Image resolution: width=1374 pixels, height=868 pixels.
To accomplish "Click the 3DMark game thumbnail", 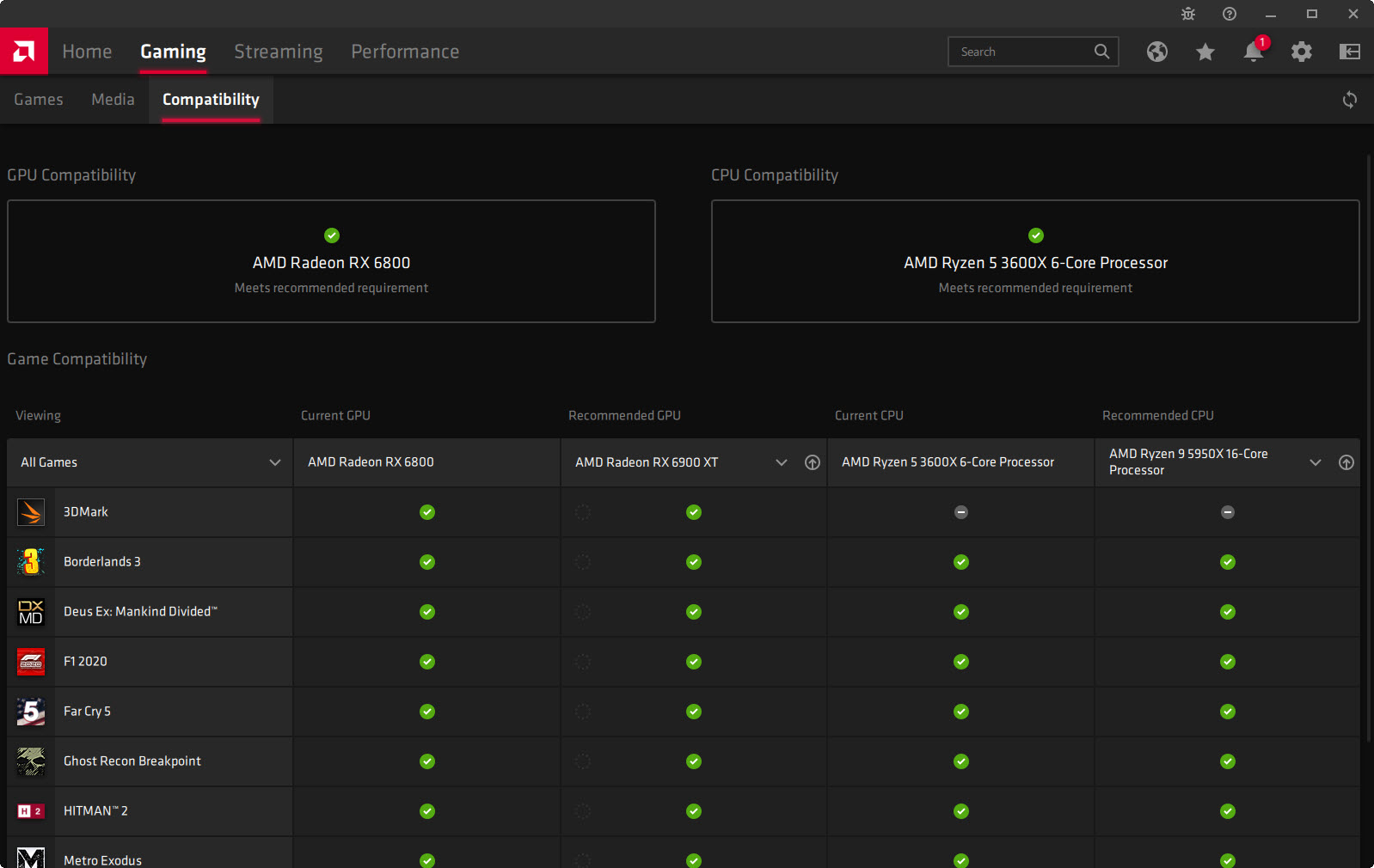I will click(x=31, y=512).
